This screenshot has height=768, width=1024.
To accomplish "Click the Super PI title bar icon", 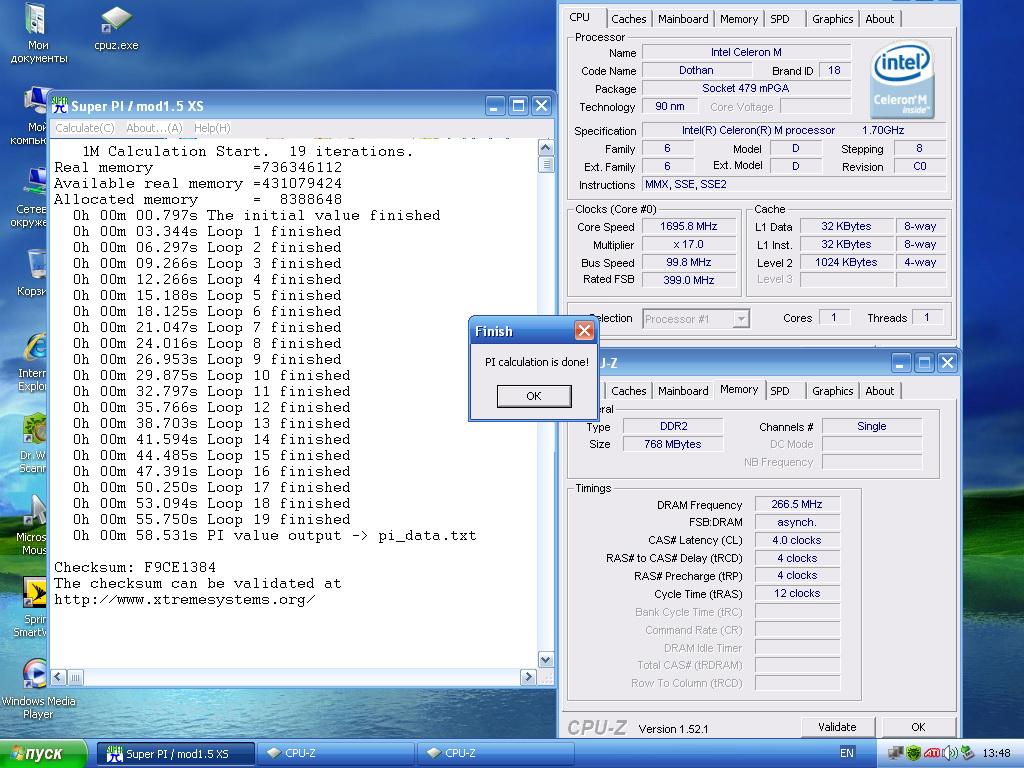I will click(x=59, y=106).
